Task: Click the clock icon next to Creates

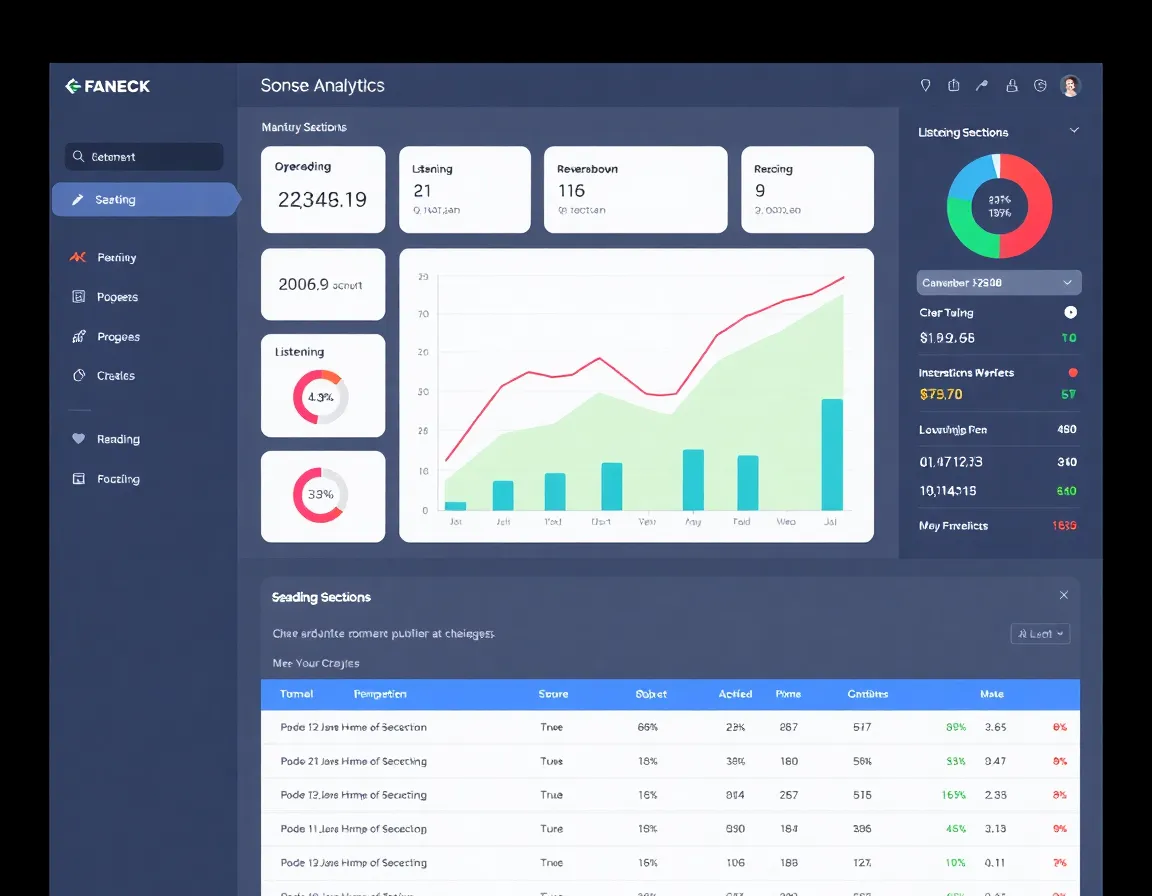Action: pyautogui.click(x=78, y=375)
